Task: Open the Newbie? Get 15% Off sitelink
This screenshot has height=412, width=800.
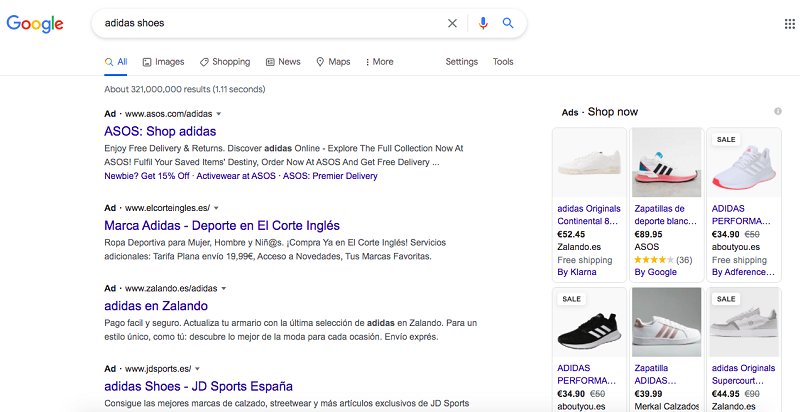Action: click(x=147, y=176)
